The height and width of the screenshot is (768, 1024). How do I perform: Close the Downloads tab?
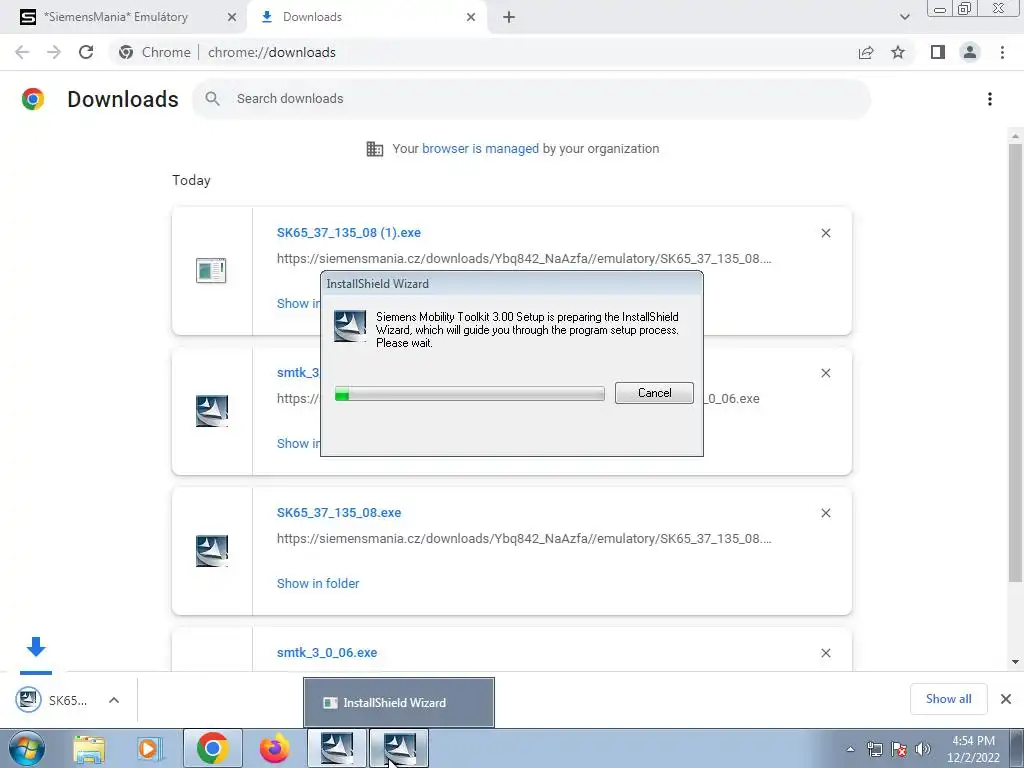471,17
